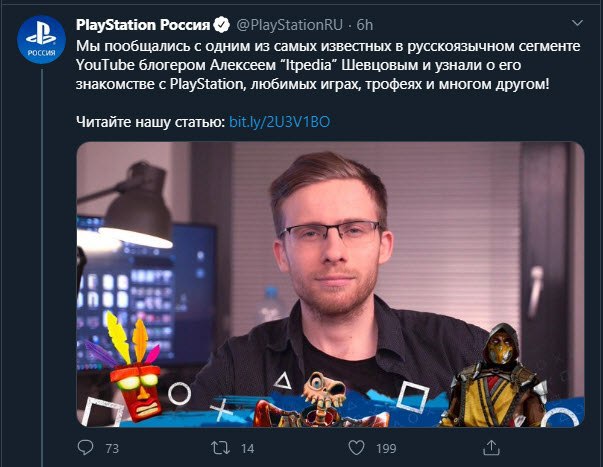Open the bit.ly/2U3V1BO article link

click(x=279, y=122)
